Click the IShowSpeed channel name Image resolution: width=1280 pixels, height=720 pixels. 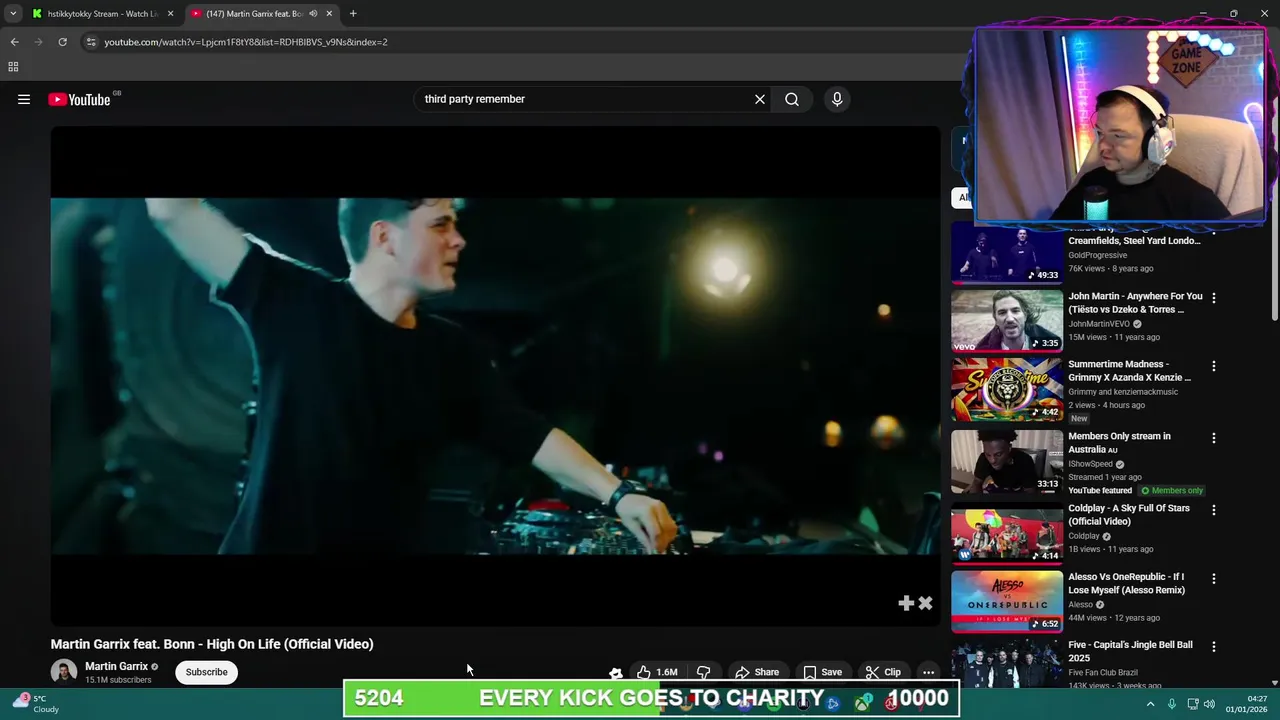point(1091,464)
